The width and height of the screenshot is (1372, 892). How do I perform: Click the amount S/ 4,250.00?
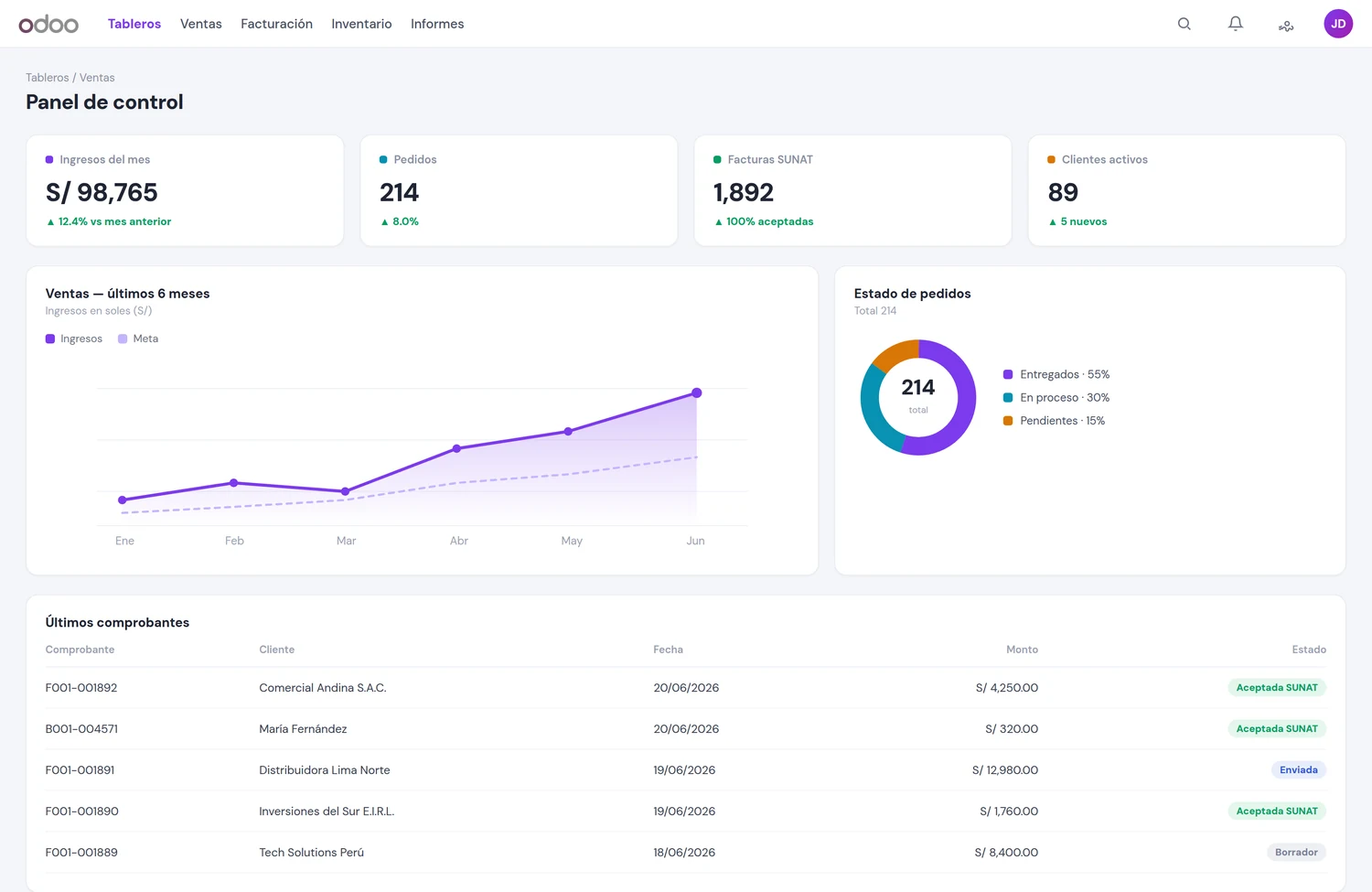[x=1007, y=688]
